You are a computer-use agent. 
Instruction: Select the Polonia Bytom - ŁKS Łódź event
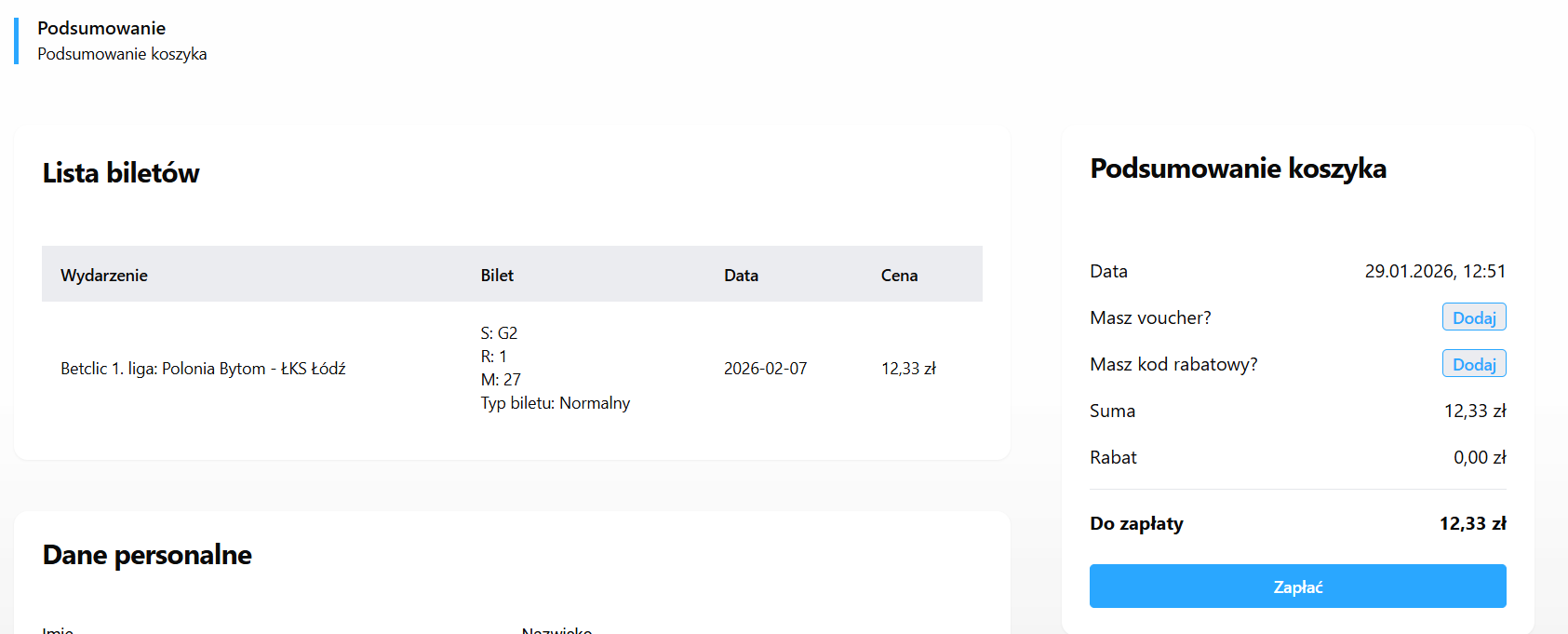tap(203, 369)
